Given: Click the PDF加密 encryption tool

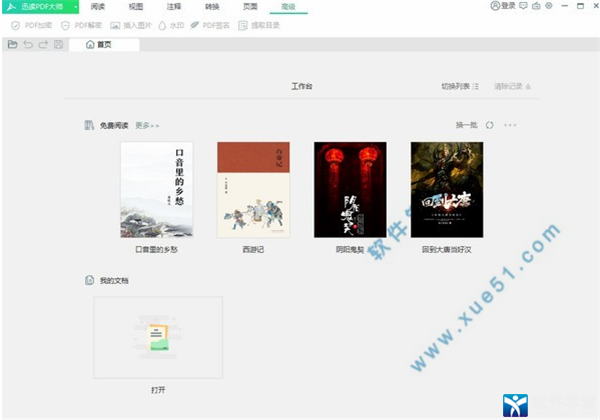Looking at the screenshot, I should click(x=31, y=26).
